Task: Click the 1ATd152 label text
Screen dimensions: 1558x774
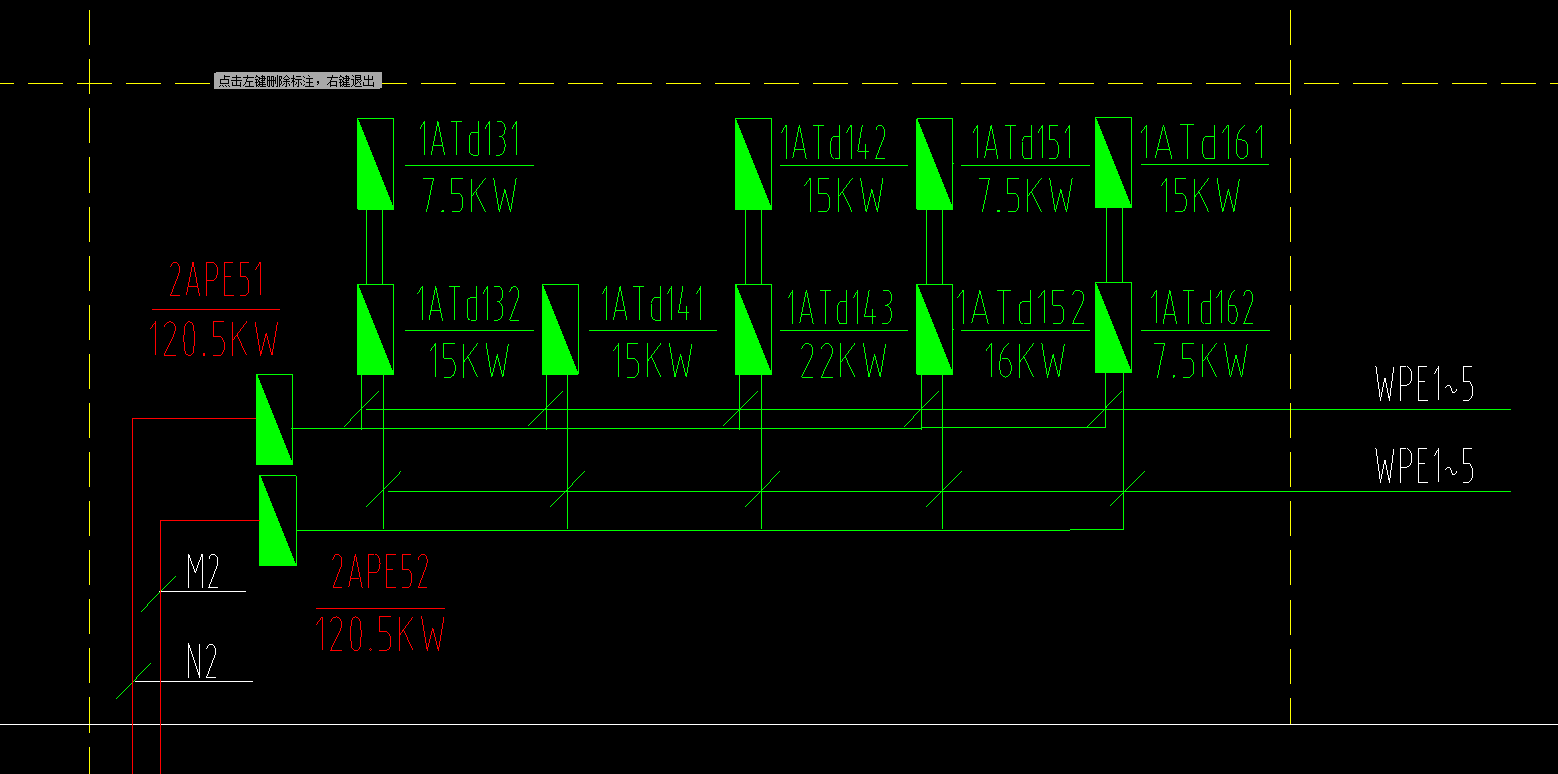Action: (x=1022, y=309)
